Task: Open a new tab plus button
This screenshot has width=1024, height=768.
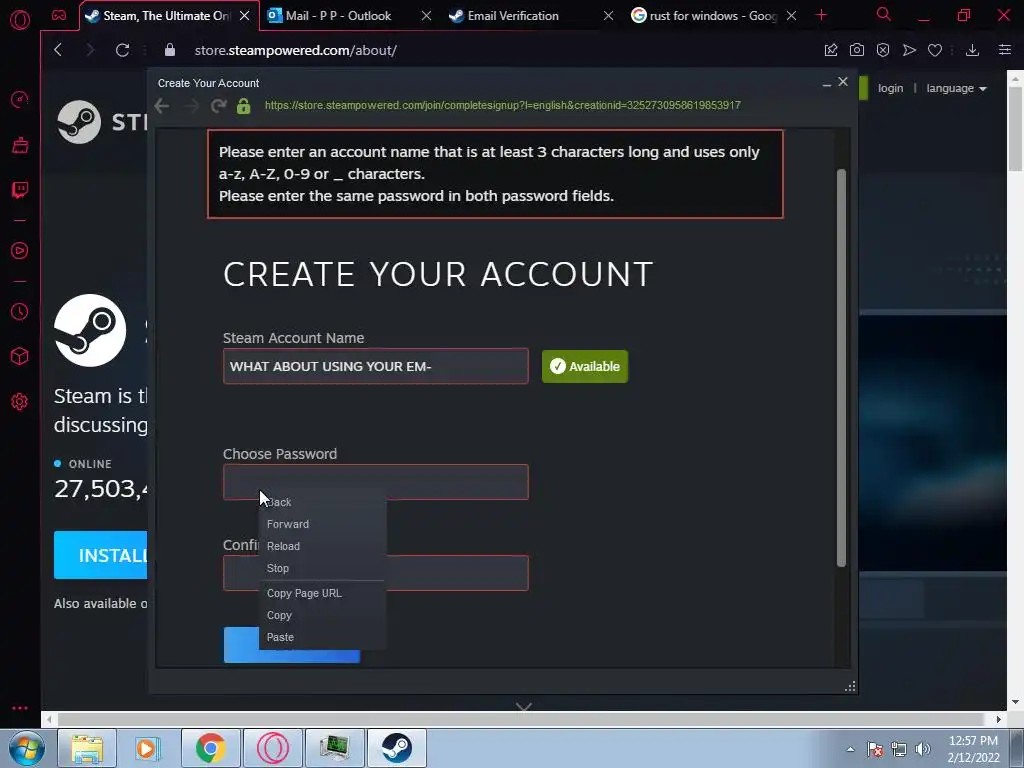Action: point(822,15)
